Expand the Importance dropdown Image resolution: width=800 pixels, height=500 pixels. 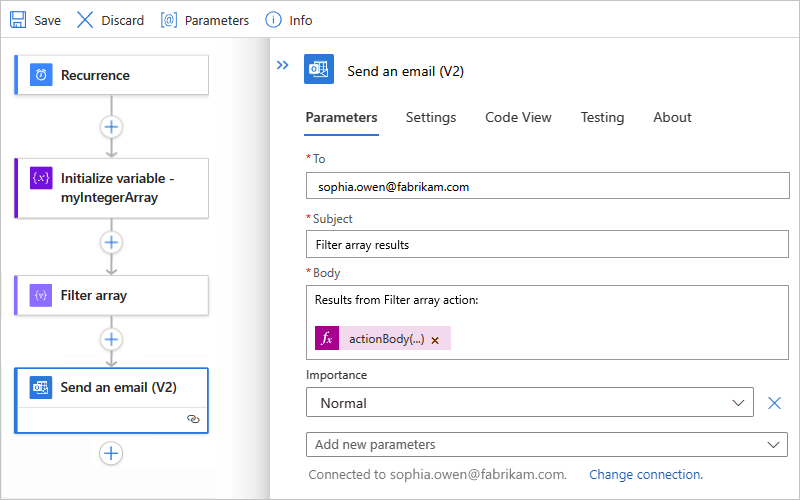(x=740, y=403)
